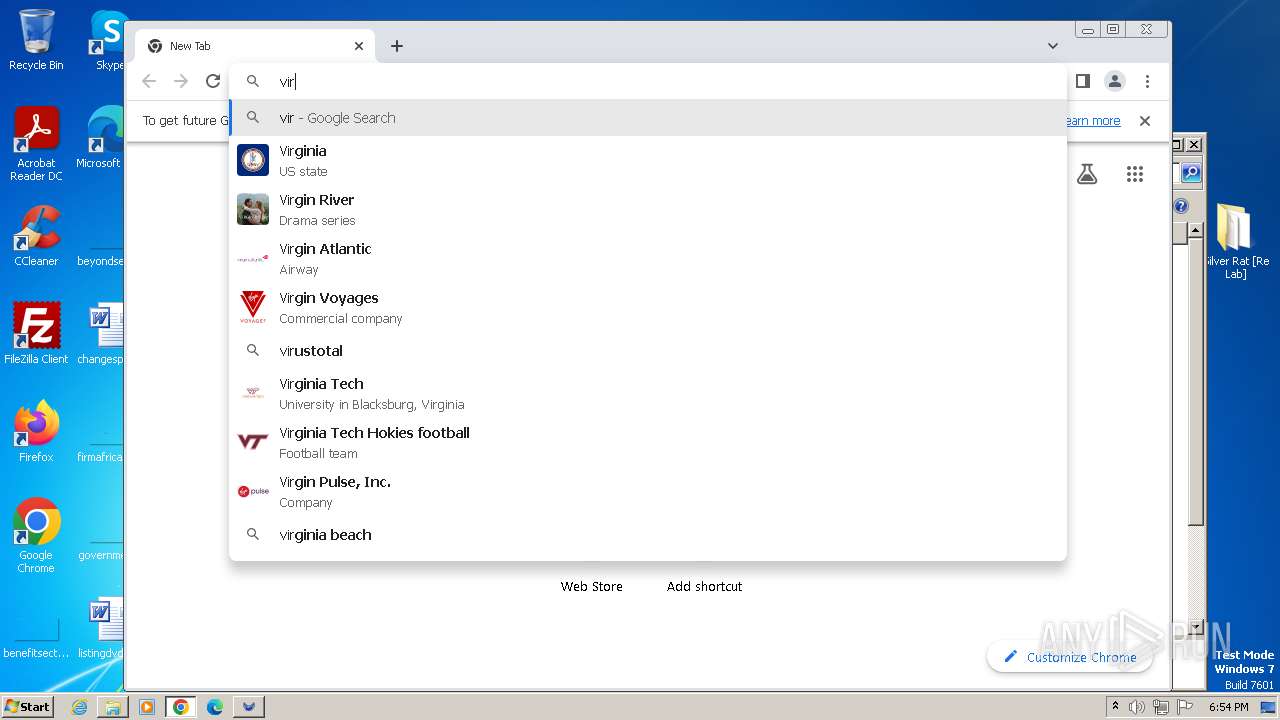This screenshot has width=1280, height=720.
Task: Choose the virustotal search suggestion
Action: click(648, 351)
